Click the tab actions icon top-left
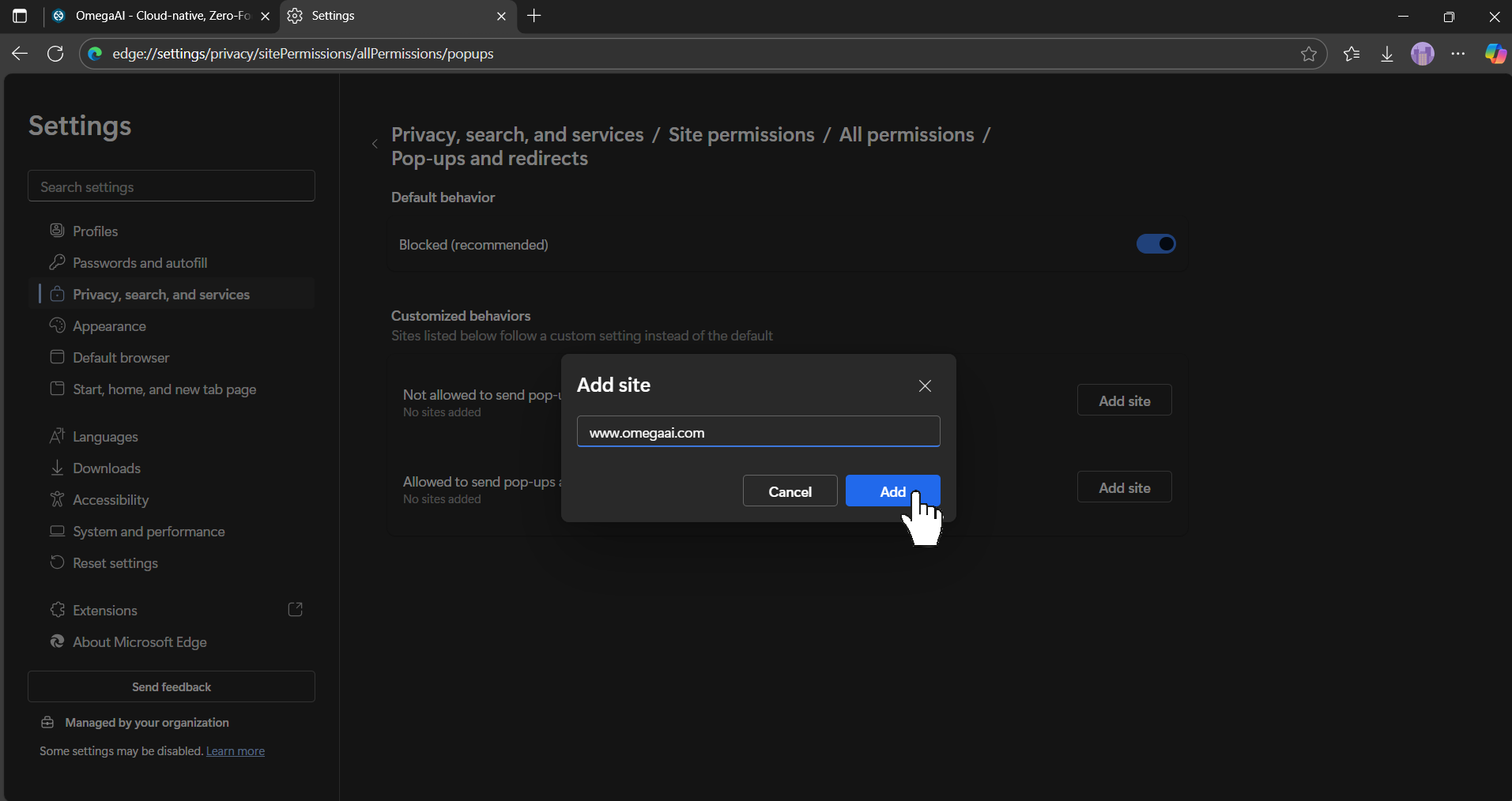The width and height of the screenshot is (1512, 801). [x=20, y=16]
